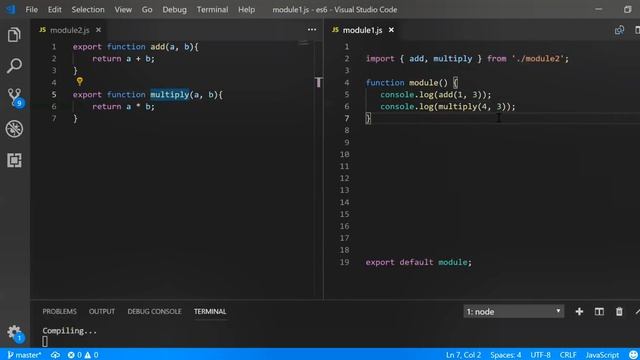
Task: Minimize the Visual Studio Code window
Action: [598, 9]
